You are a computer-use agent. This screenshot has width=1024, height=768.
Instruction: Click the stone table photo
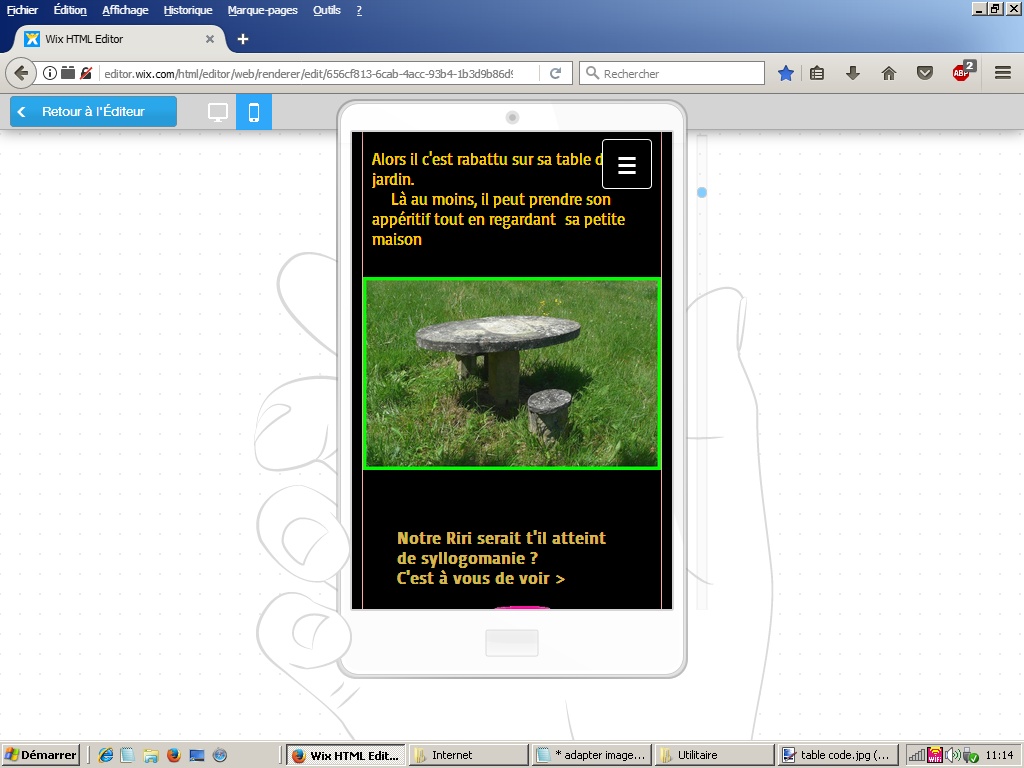pos(512,374)
